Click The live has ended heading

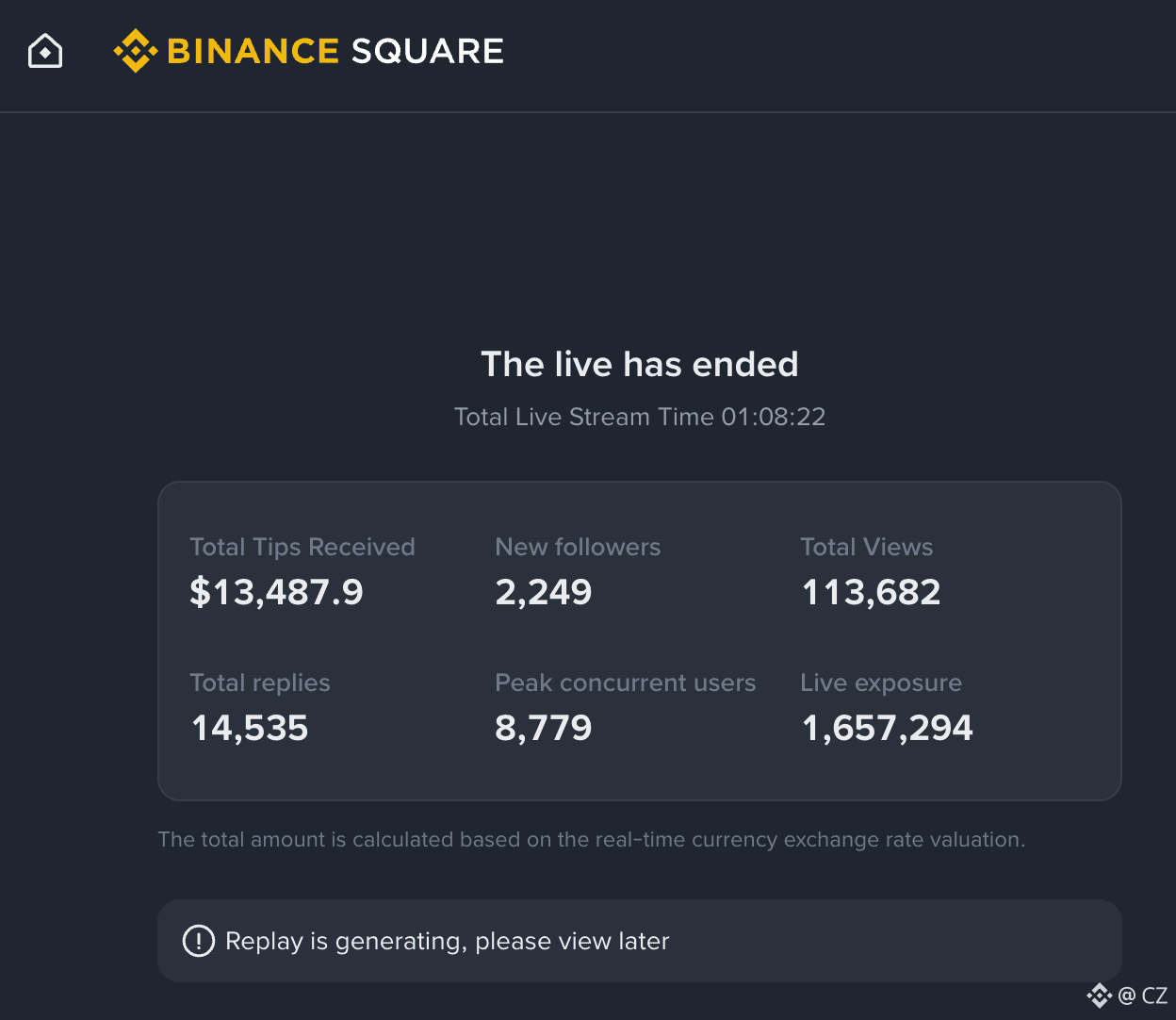(x=640, y=364)
